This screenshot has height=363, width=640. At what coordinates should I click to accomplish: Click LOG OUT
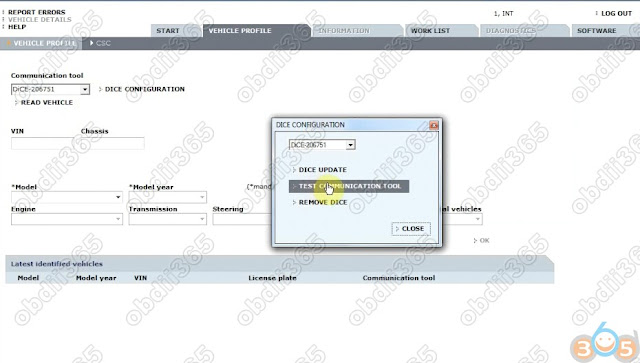[x=616, y=13]
